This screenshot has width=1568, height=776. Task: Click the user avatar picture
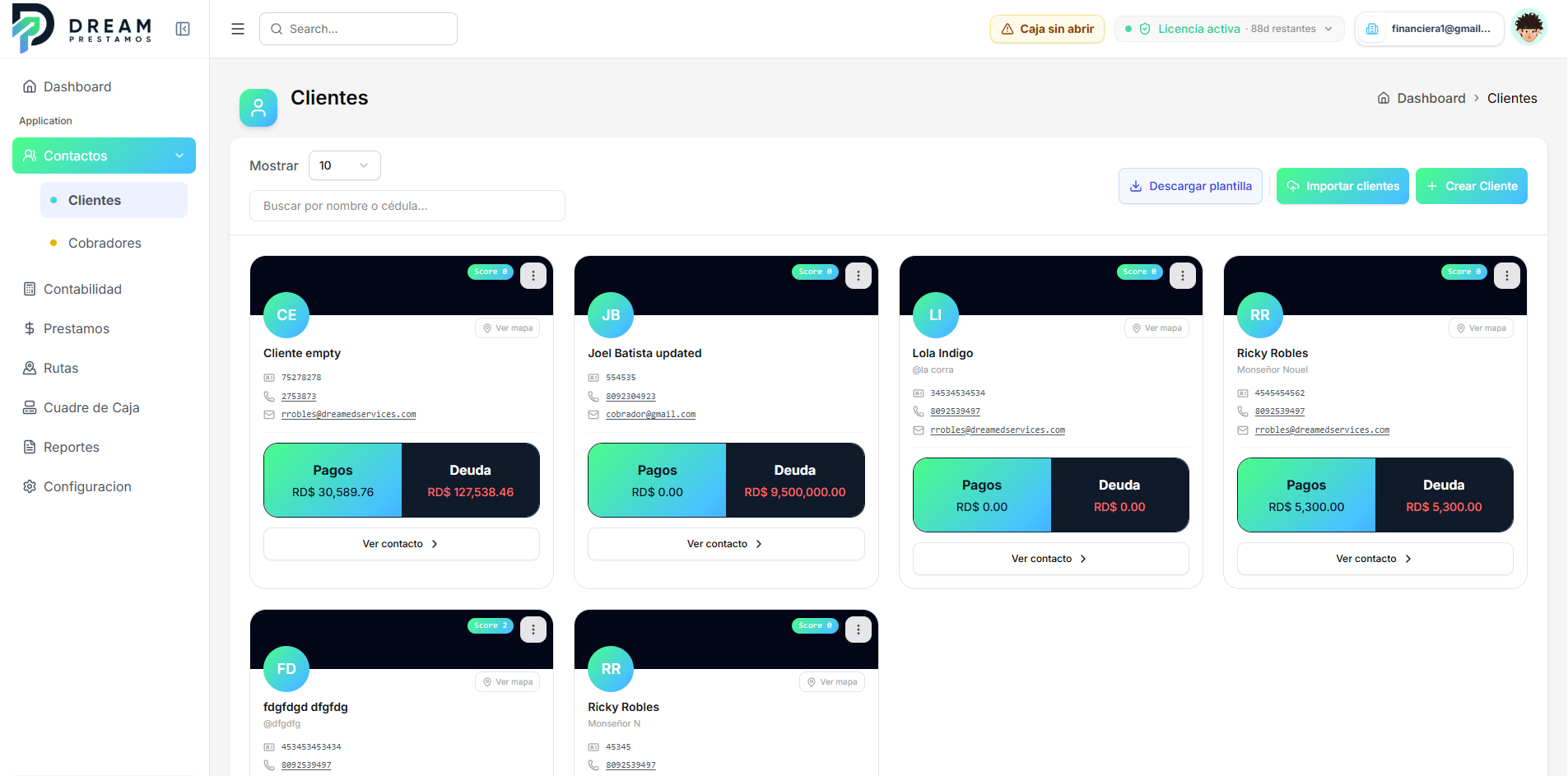(x=1529, y=28)
